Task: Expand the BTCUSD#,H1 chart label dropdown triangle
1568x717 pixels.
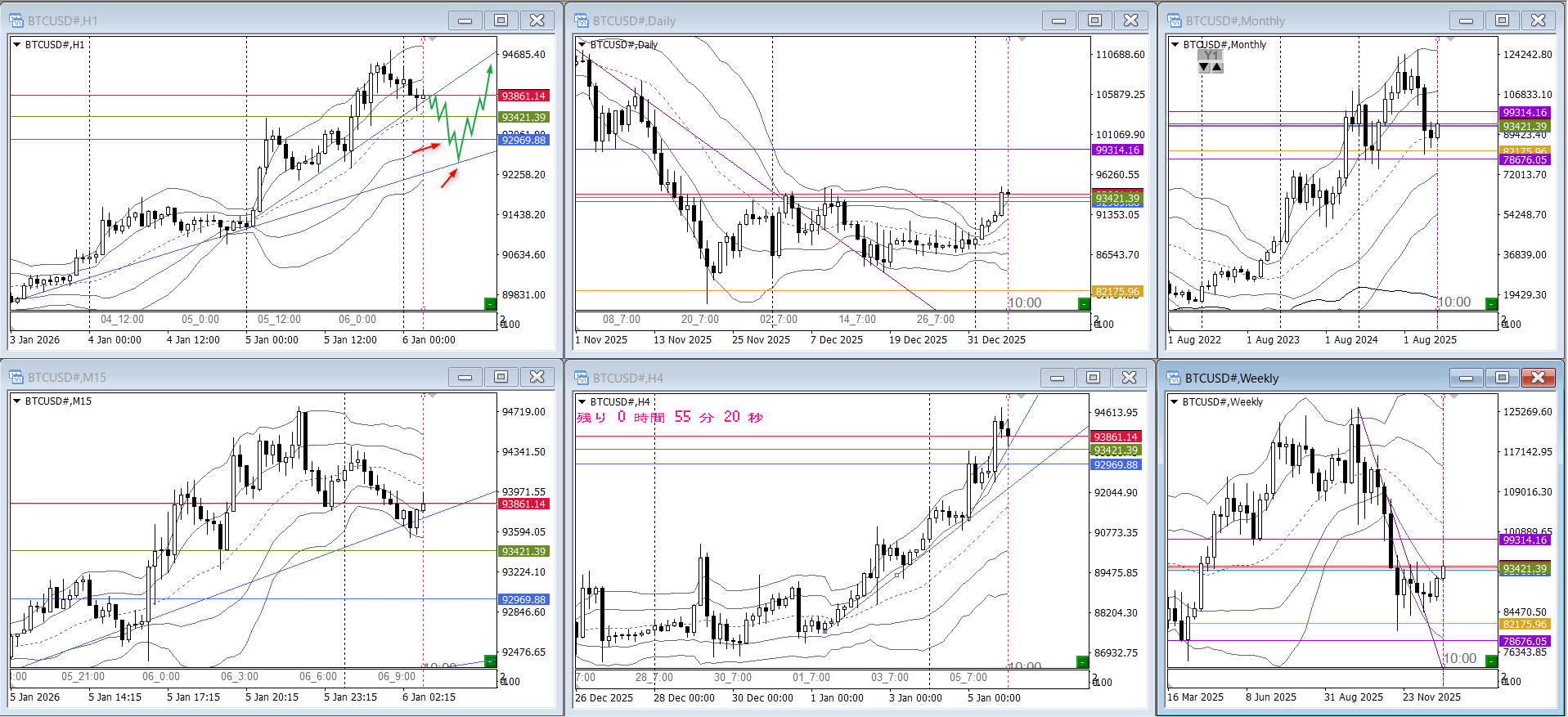Action: click(x=16, y=45)
